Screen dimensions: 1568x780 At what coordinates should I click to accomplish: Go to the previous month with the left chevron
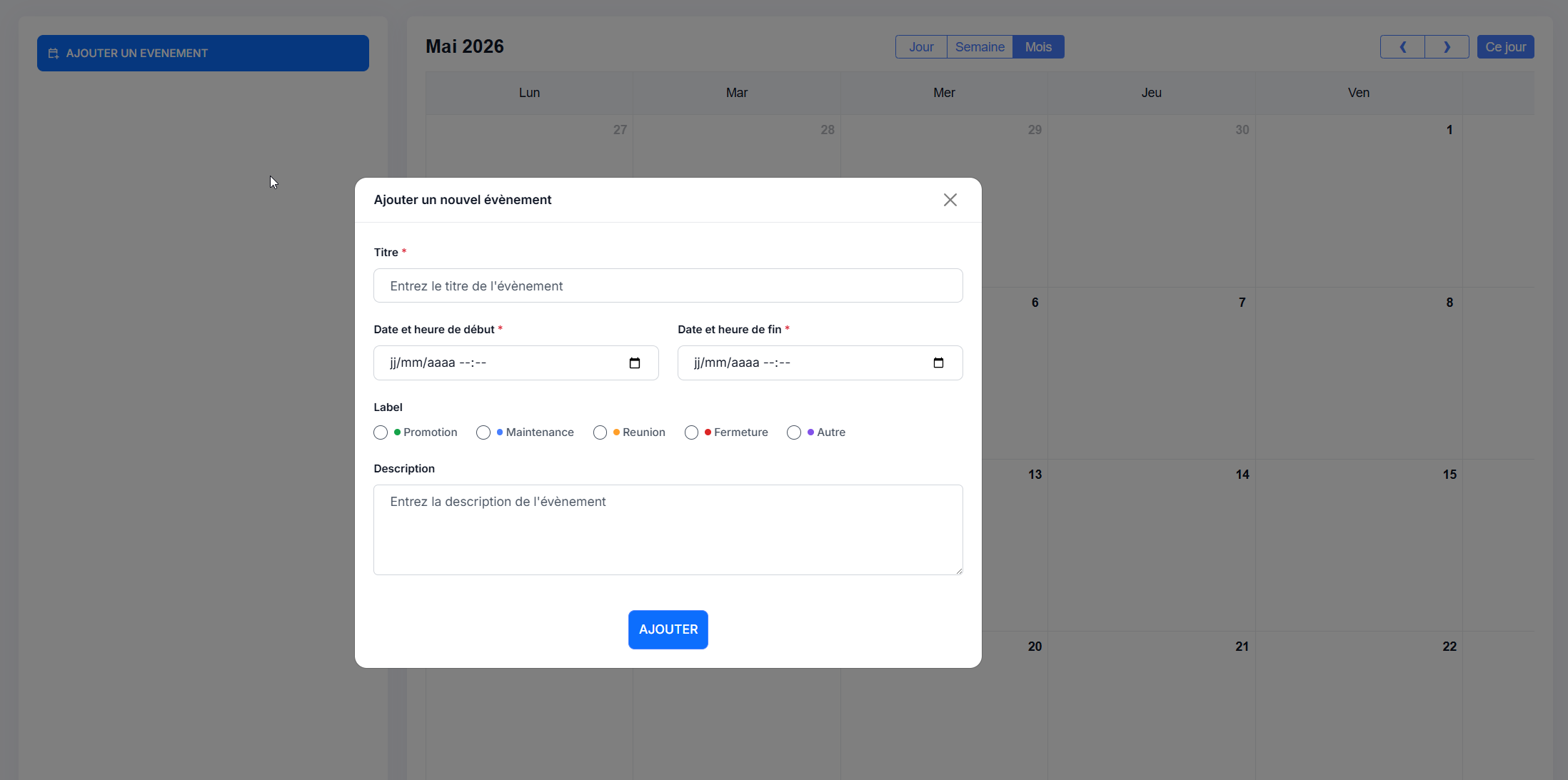pos(1402,47)
